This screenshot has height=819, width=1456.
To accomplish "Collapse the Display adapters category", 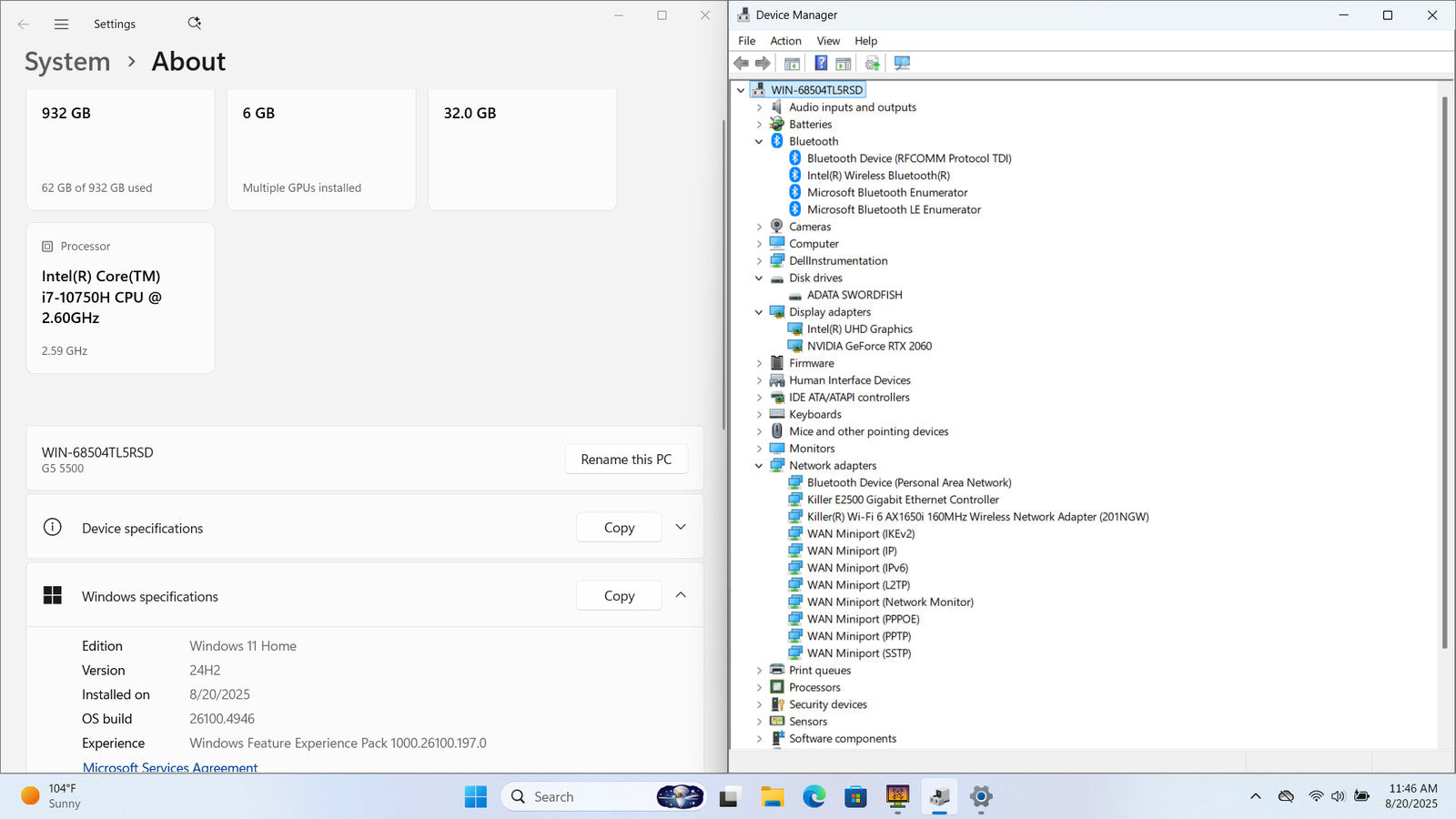I will click(759, 312).
